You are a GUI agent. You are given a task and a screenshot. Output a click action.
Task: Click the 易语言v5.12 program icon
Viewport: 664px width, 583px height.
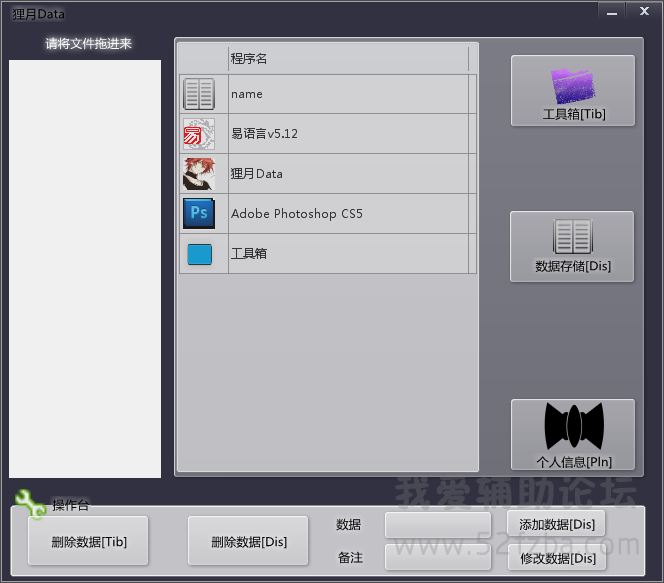(x=199, y=134)
